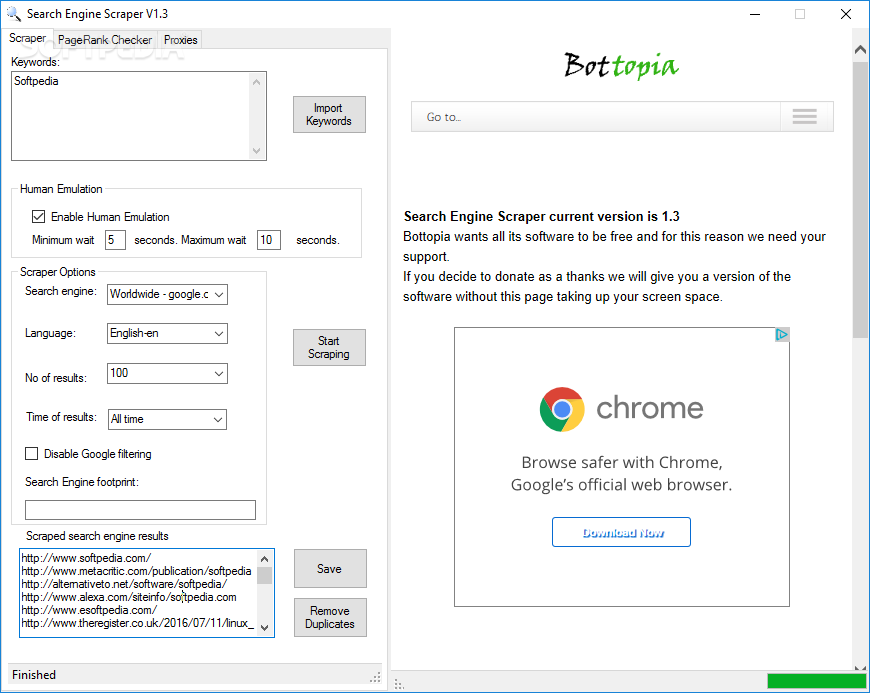
Task: Click the Maximum wait seconds field
Action: [x=269, y=240]
